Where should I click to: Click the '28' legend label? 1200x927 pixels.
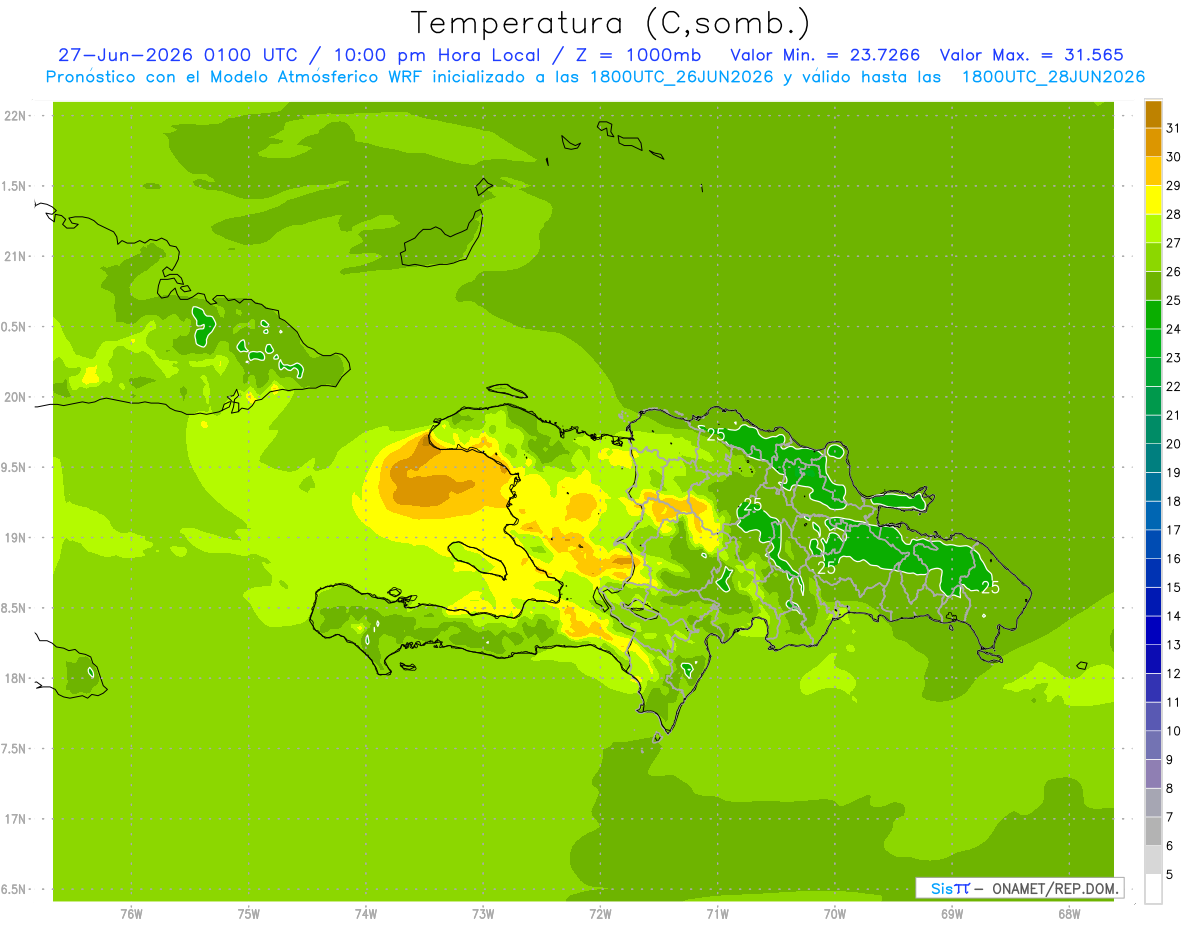click(x=1174, y=214)
